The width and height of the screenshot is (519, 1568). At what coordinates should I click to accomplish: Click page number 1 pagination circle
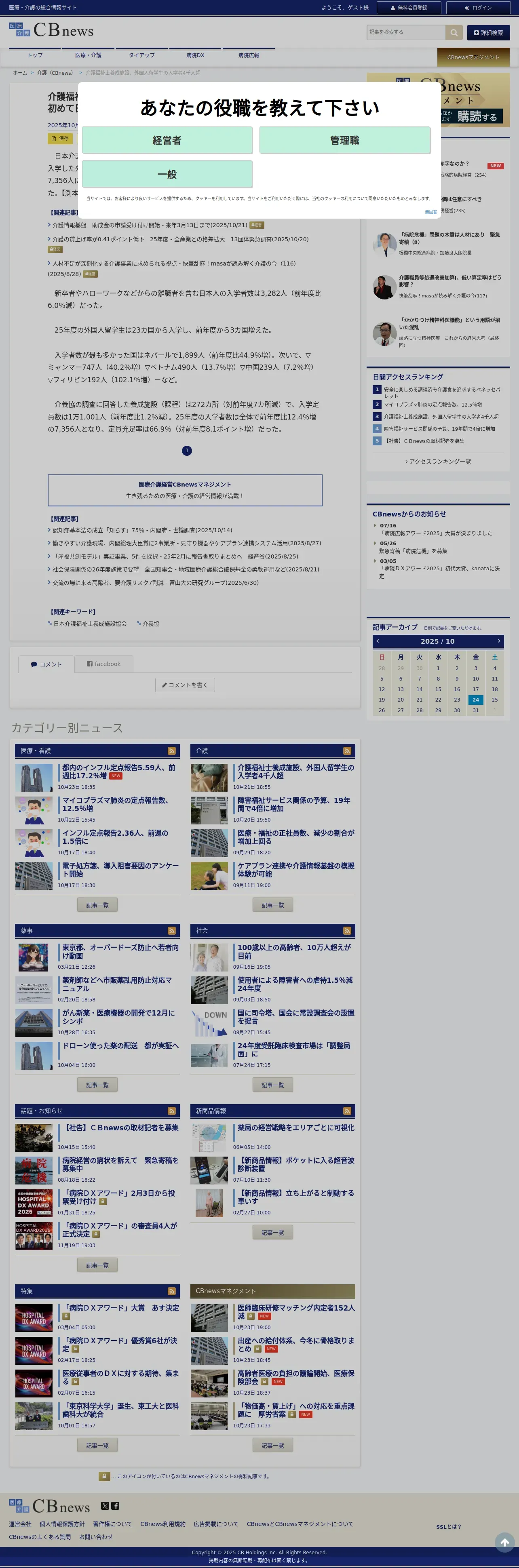[x=187, y=451]
